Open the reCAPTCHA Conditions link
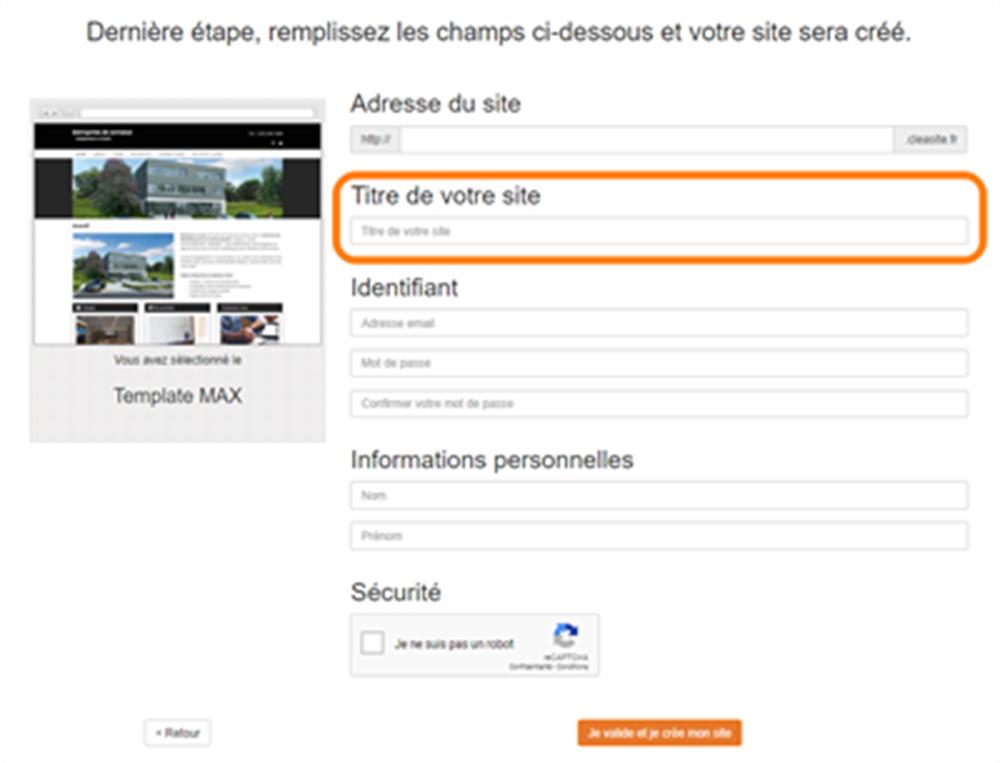 (x=573, y=667)
